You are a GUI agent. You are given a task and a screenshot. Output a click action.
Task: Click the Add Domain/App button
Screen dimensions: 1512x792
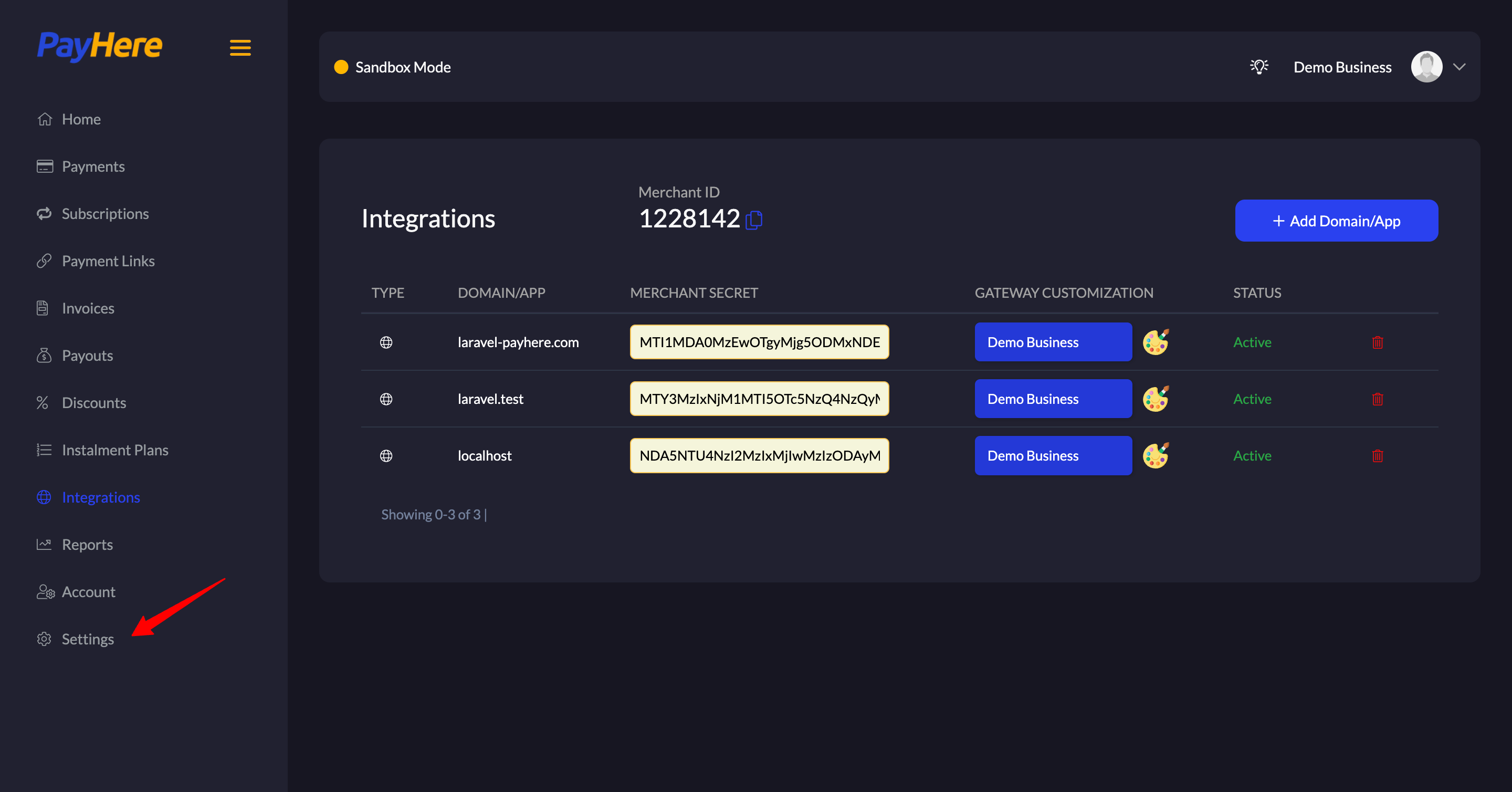(x=1336, y=221)
